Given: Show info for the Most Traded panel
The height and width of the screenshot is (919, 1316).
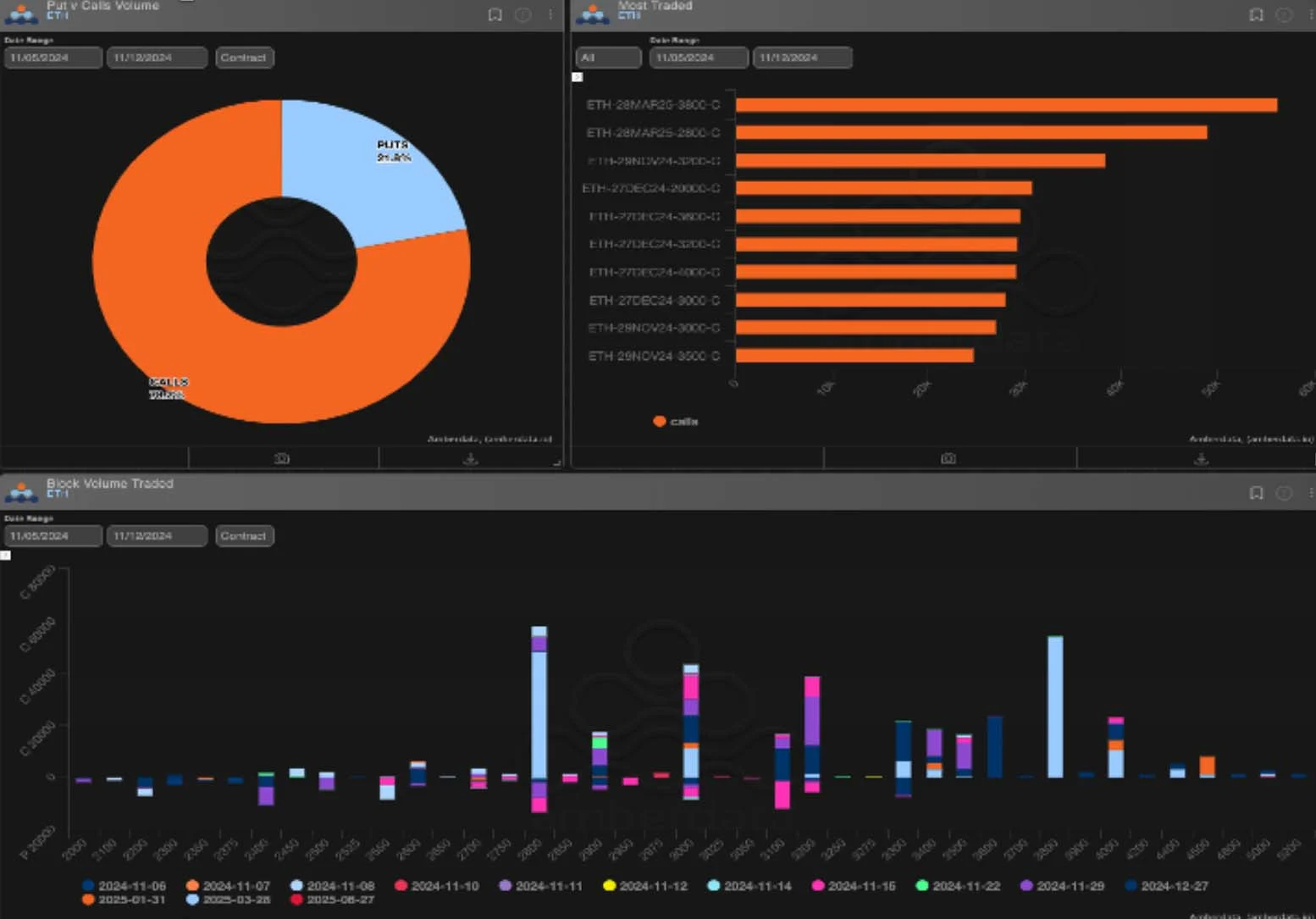Looking at the screenshot, I should [1284, 14].
